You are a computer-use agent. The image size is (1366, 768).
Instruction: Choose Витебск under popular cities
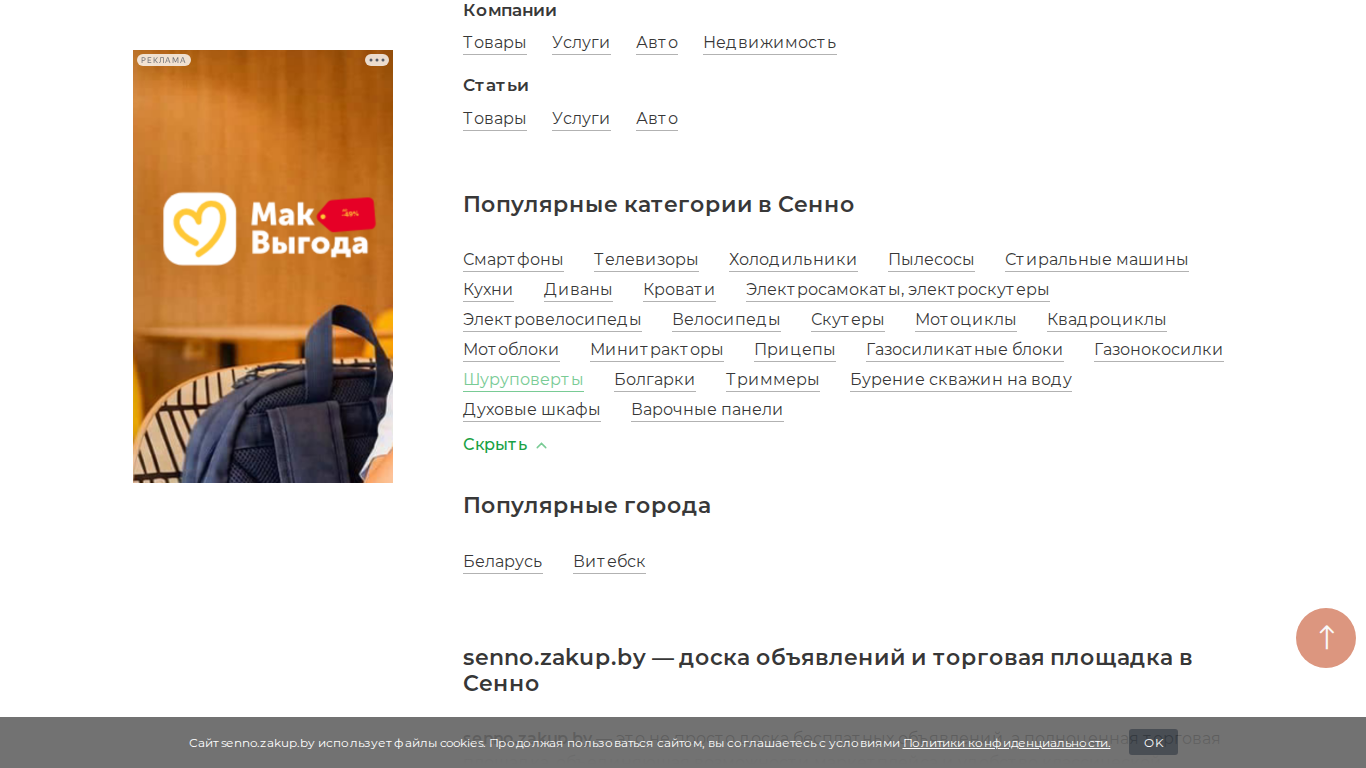609,562
